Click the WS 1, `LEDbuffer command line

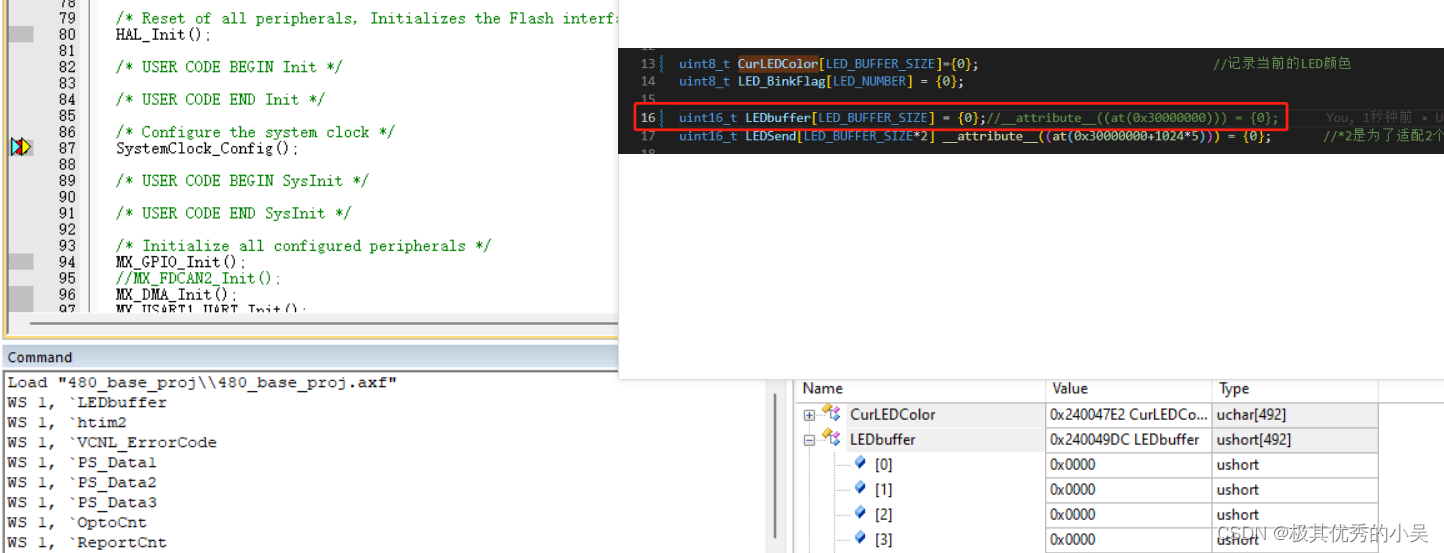pyautogui.click(x=87, y=402)
